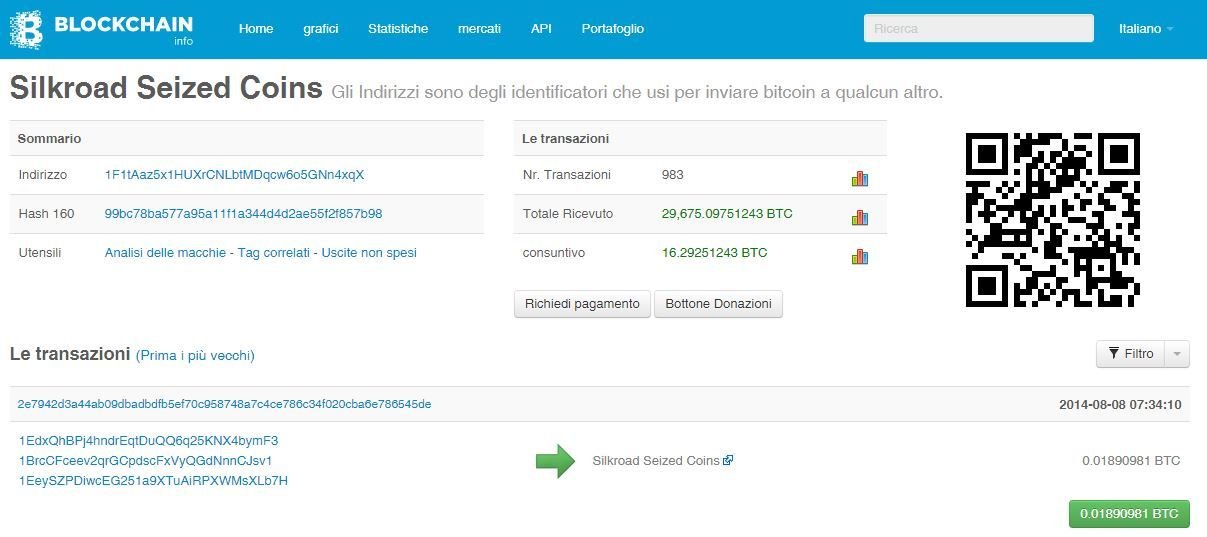Screen dimensions: 1207x537
Task: Click the Richiedi pagamento button
Action: click(582, 304)
